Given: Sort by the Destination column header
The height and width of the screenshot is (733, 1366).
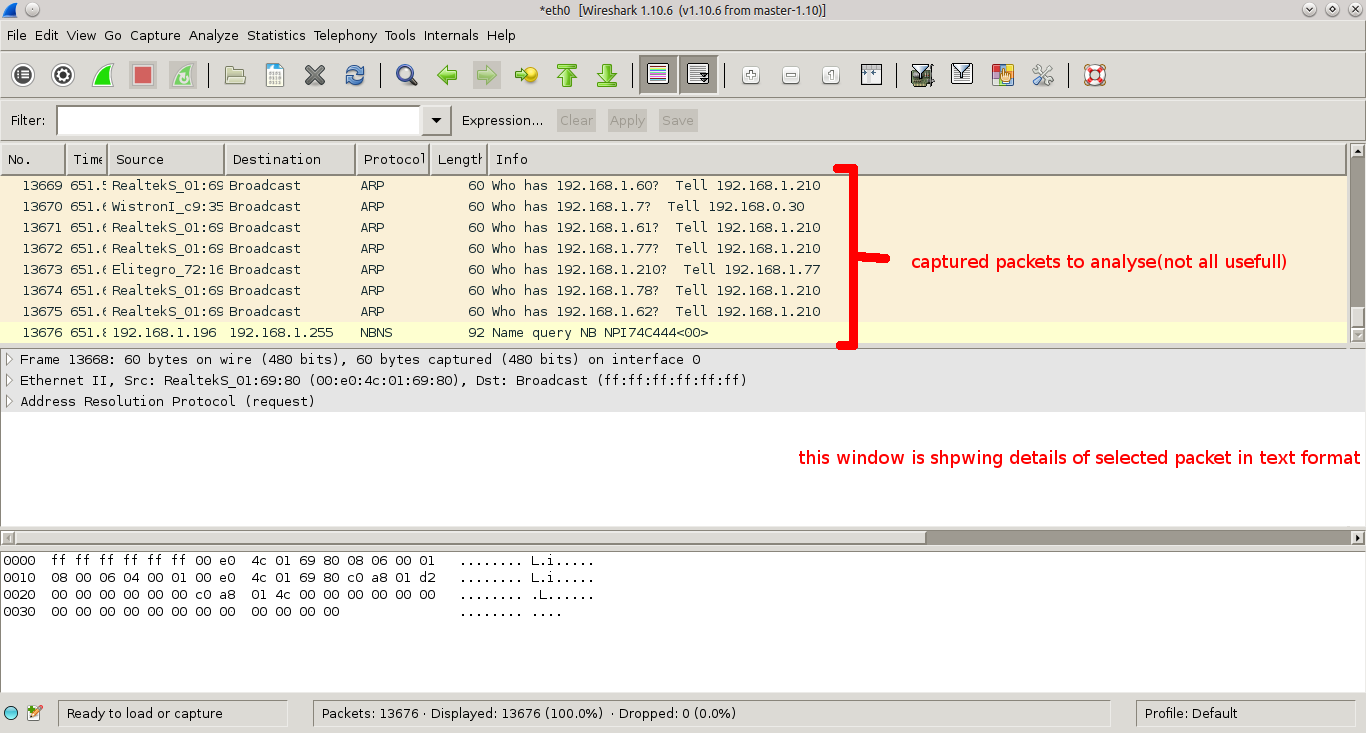Looking at the screenshot, I should [x=290, y=159].
